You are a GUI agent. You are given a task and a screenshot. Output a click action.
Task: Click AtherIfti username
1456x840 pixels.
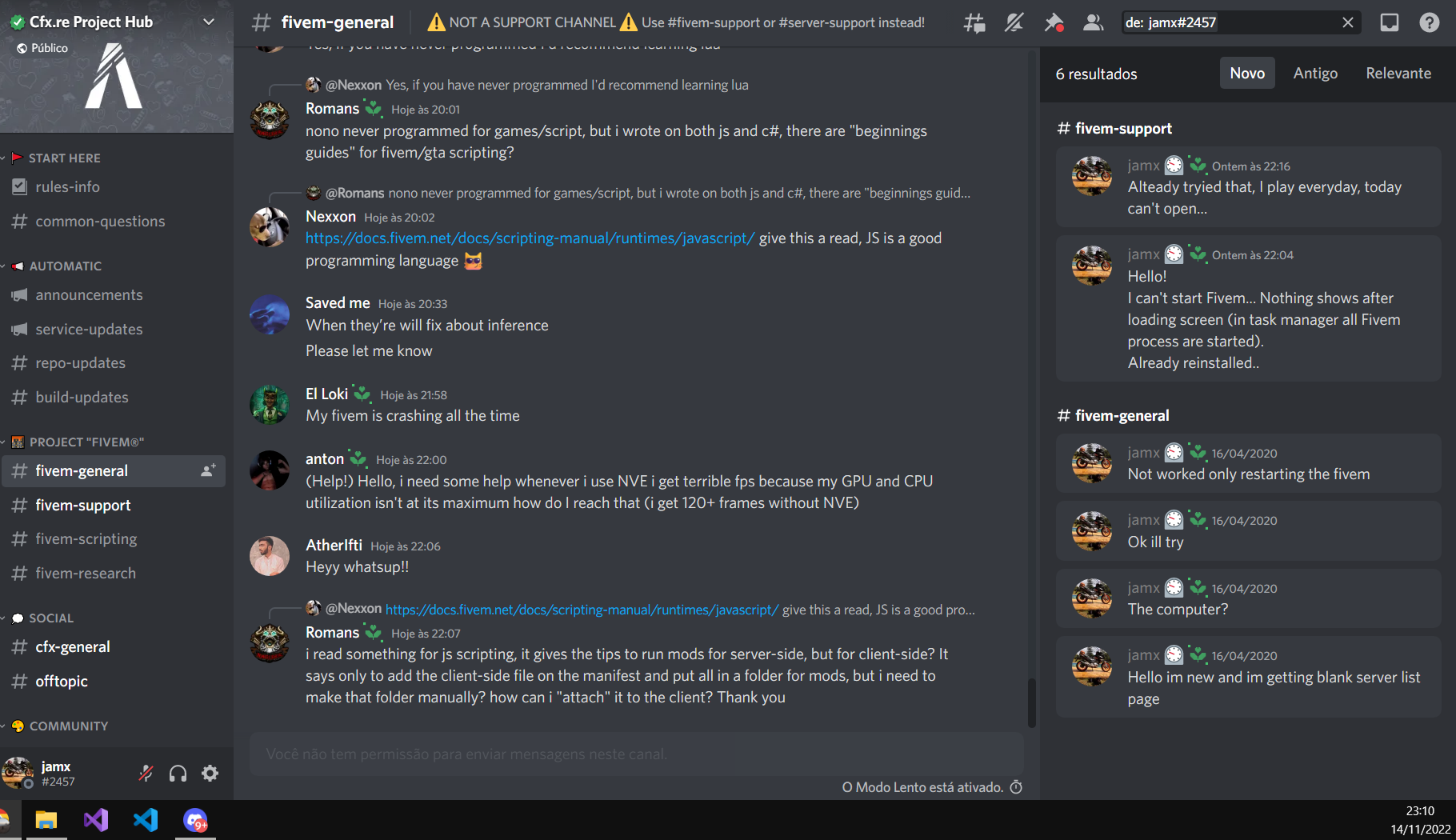tap(334, 545)
